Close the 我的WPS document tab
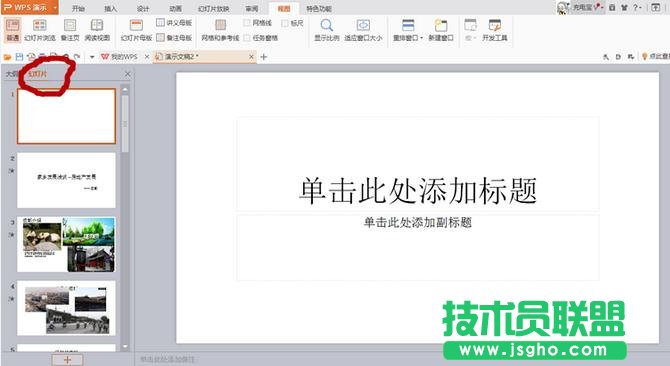The height and width of the screenshot is (366, 670). (147, 57)
